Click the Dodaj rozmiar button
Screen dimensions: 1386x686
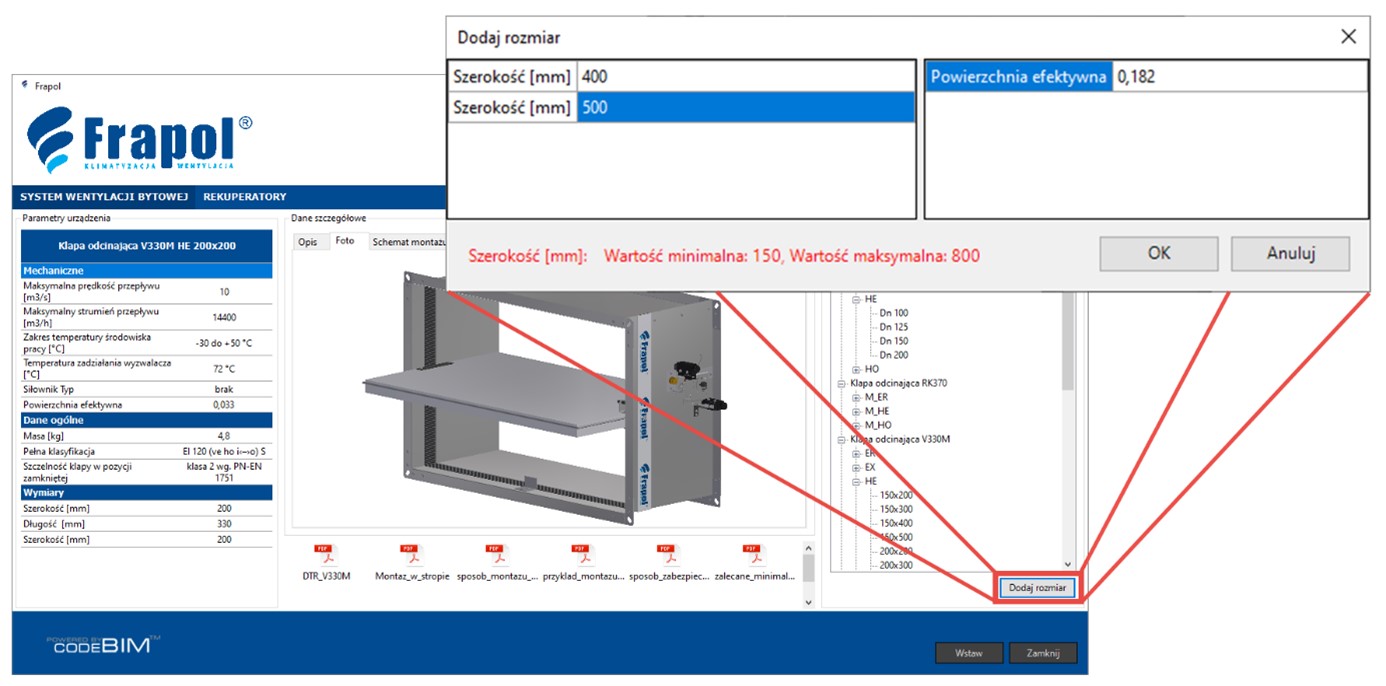click(1038, 587)
